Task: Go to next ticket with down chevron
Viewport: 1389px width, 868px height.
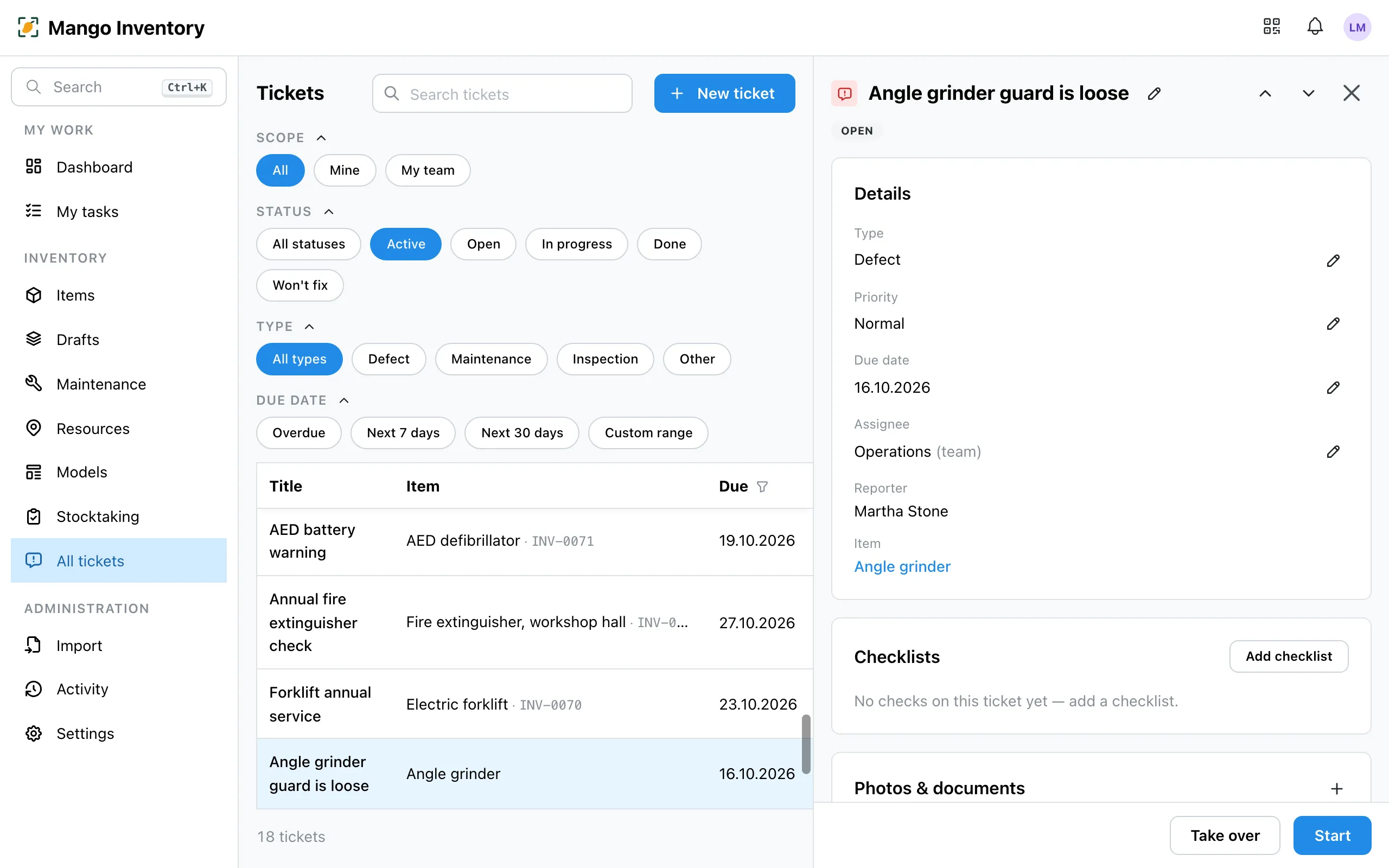Action: click(x=1309, y=93)
